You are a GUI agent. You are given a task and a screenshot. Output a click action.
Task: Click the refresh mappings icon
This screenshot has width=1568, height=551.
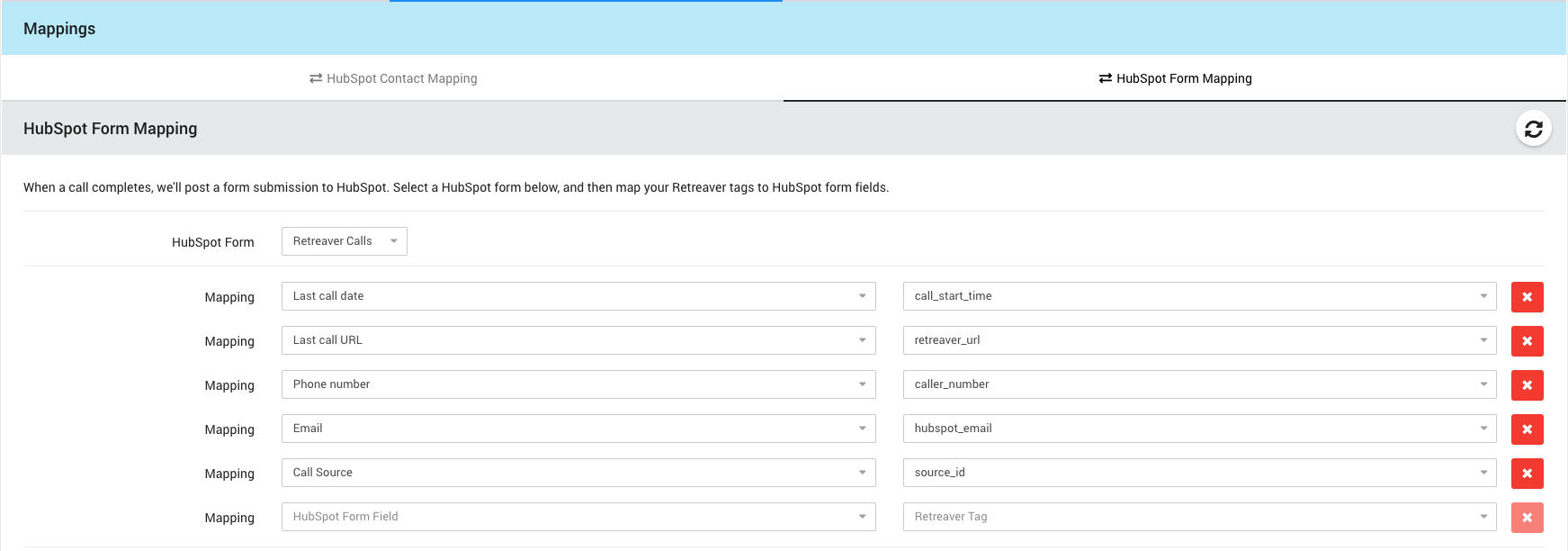[1533, 129]
